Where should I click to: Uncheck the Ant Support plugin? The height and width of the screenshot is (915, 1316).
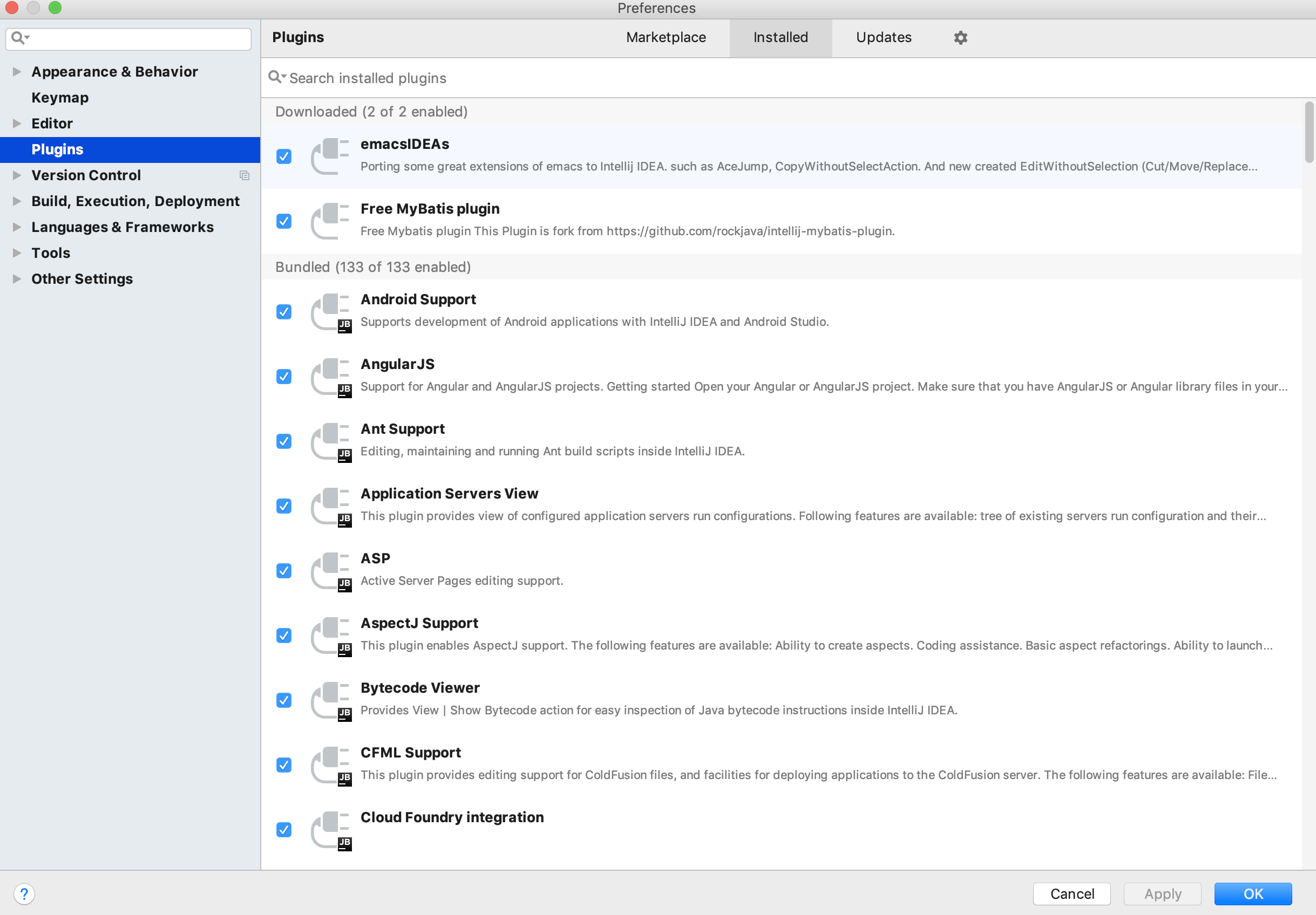click(284, 441)
